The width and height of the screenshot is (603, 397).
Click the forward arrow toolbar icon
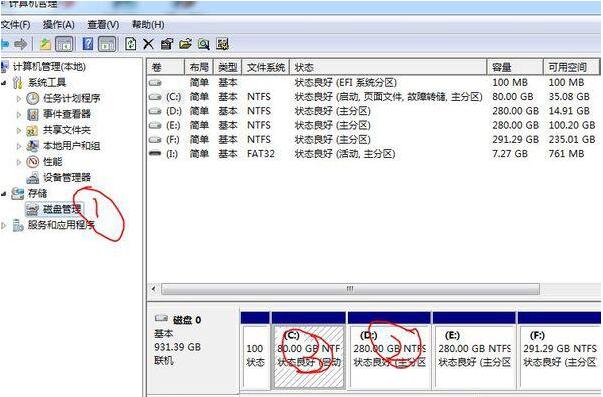coord(20,44)
